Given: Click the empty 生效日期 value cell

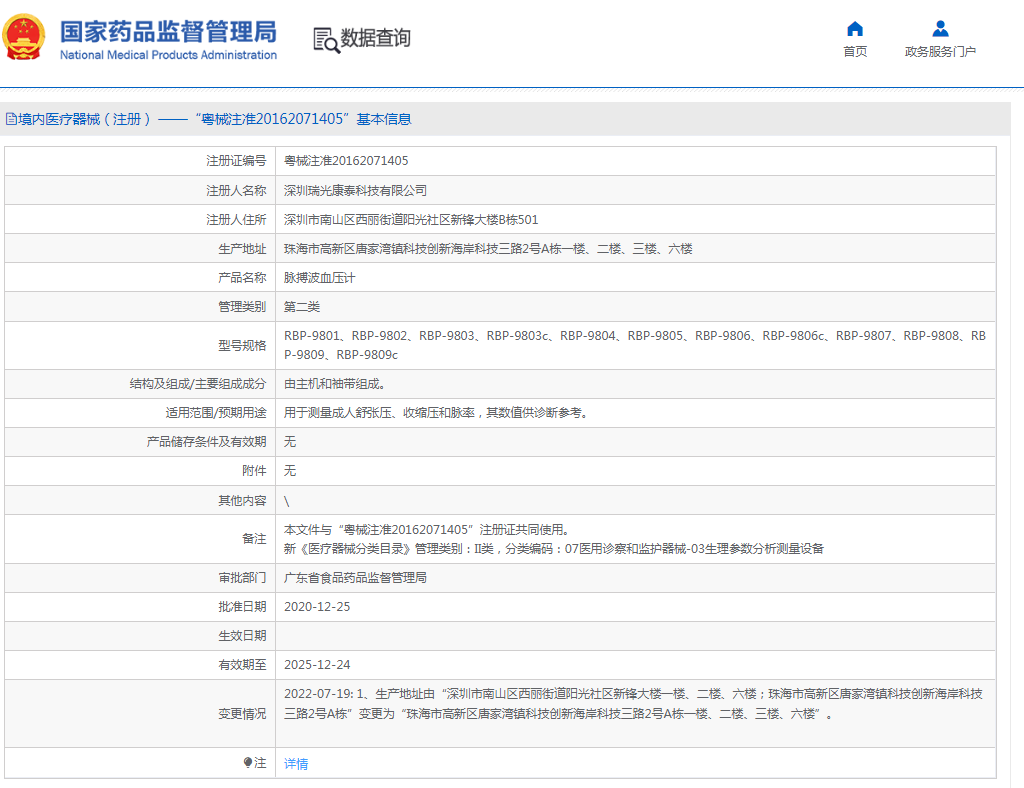Looking at the screenshot, I should pos(635,635).
